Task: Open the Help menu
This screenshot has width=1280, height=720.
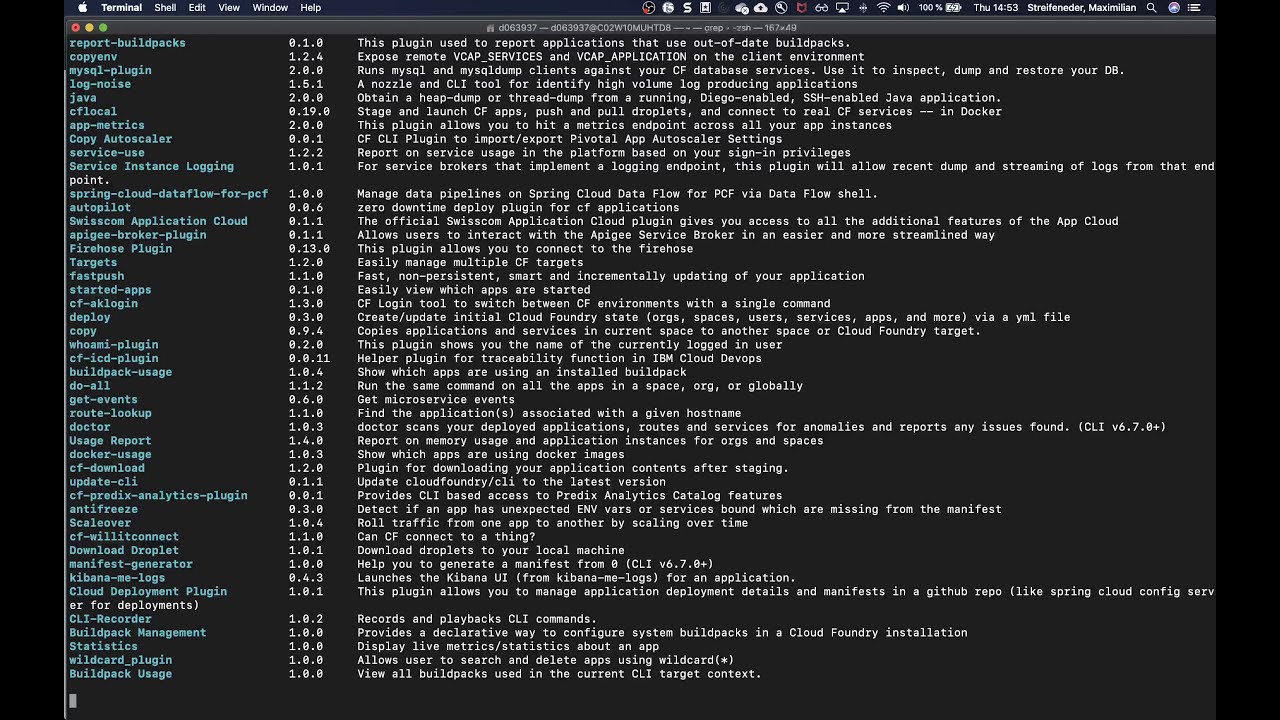Action: pos(311,7)
